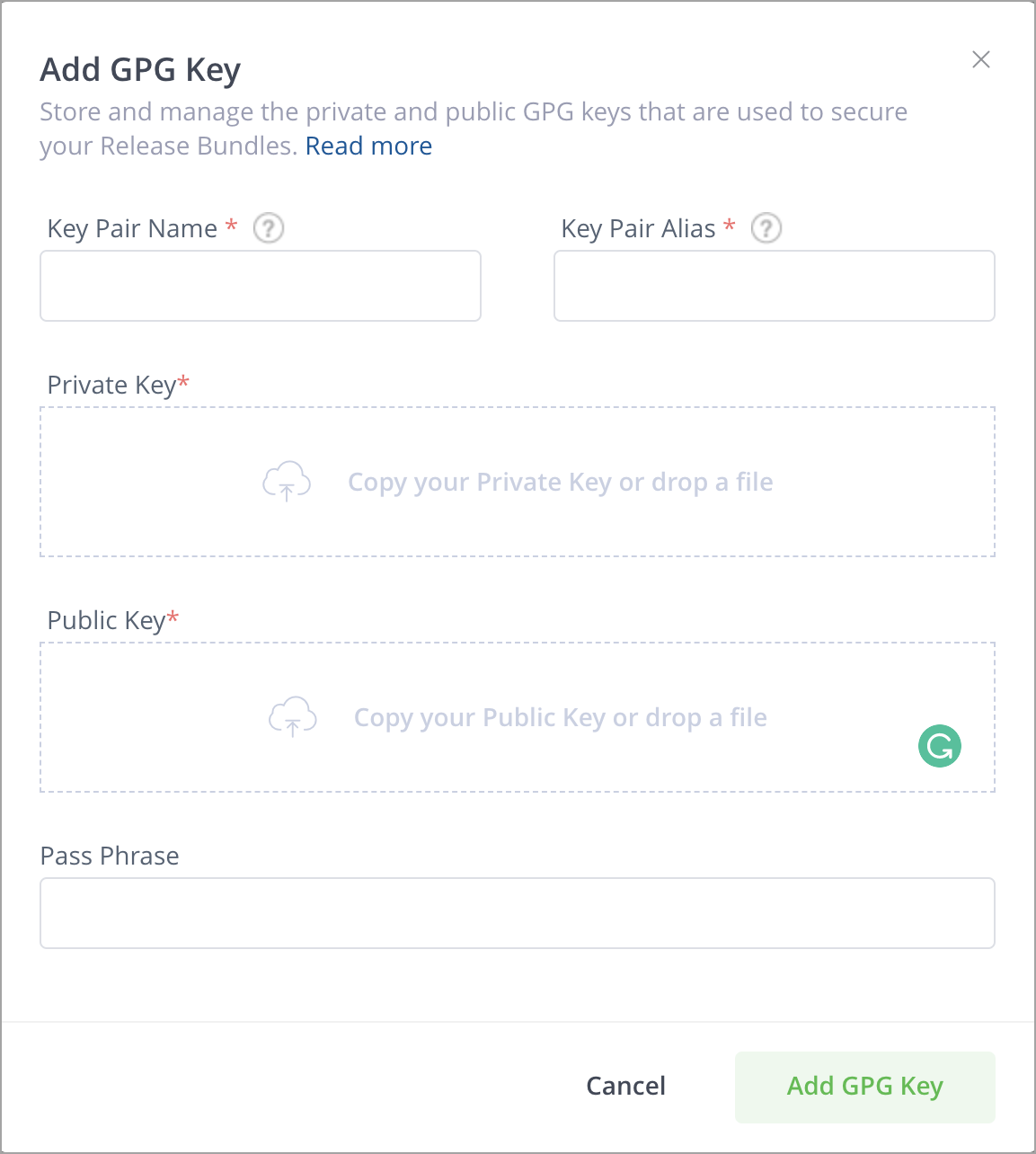Screen dimensions: 1036x1154
Task: Click the Public Key cloud upload icon
Action: click(x=293, y=717)
